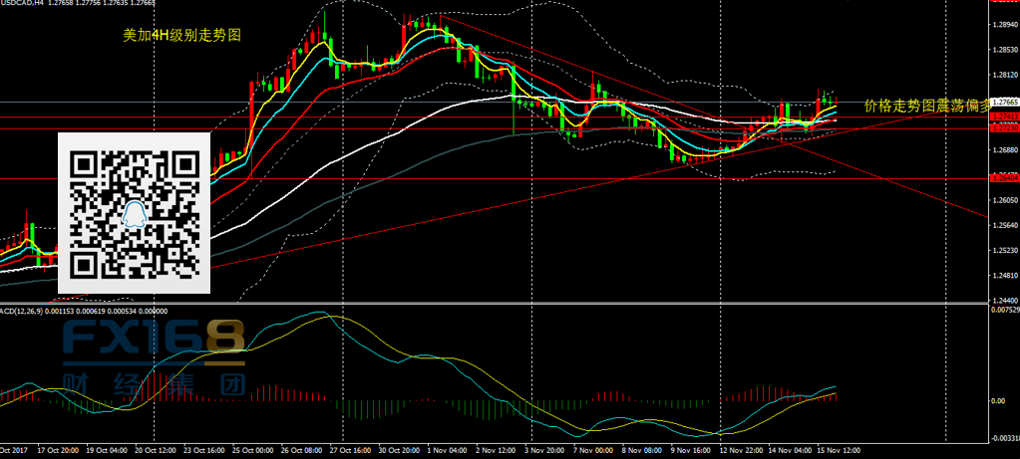Click the 7 Nov 00:00 time axis label
This screenshot has height=459, width=1020.
592,450
